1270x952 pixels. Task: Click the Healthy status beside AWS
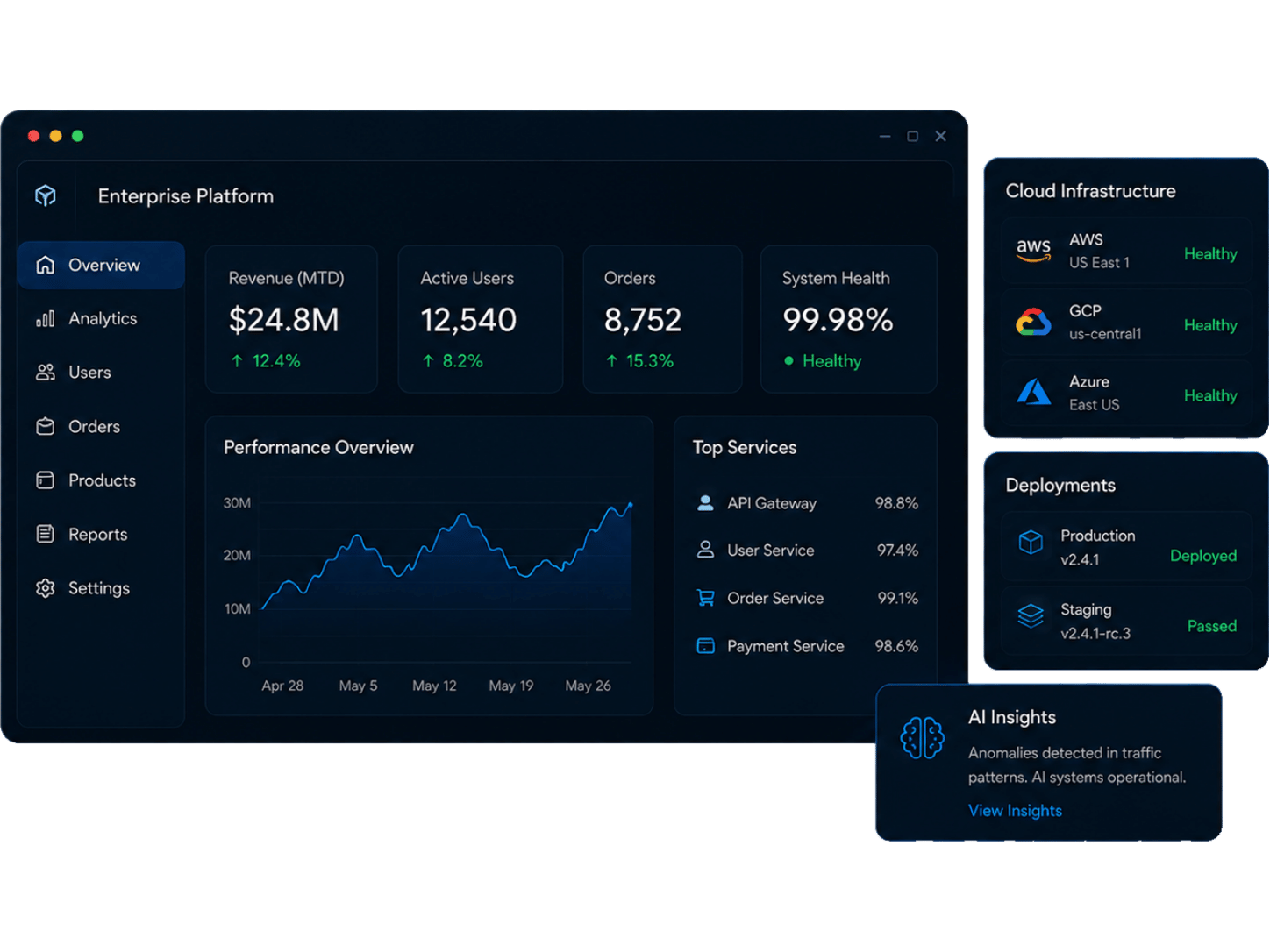coord(1210,254)
